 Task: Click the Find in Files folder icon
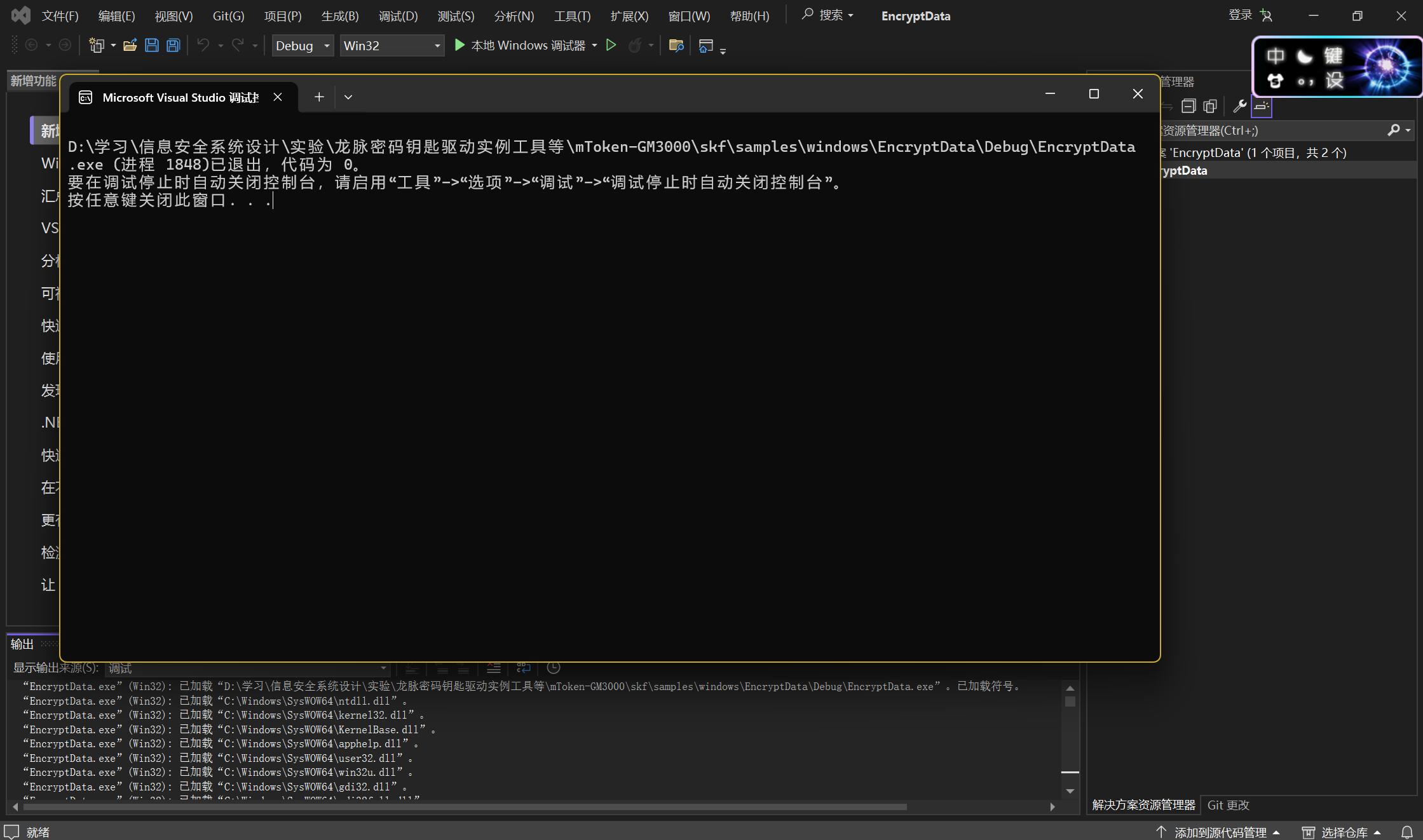[x=676, y=45]
